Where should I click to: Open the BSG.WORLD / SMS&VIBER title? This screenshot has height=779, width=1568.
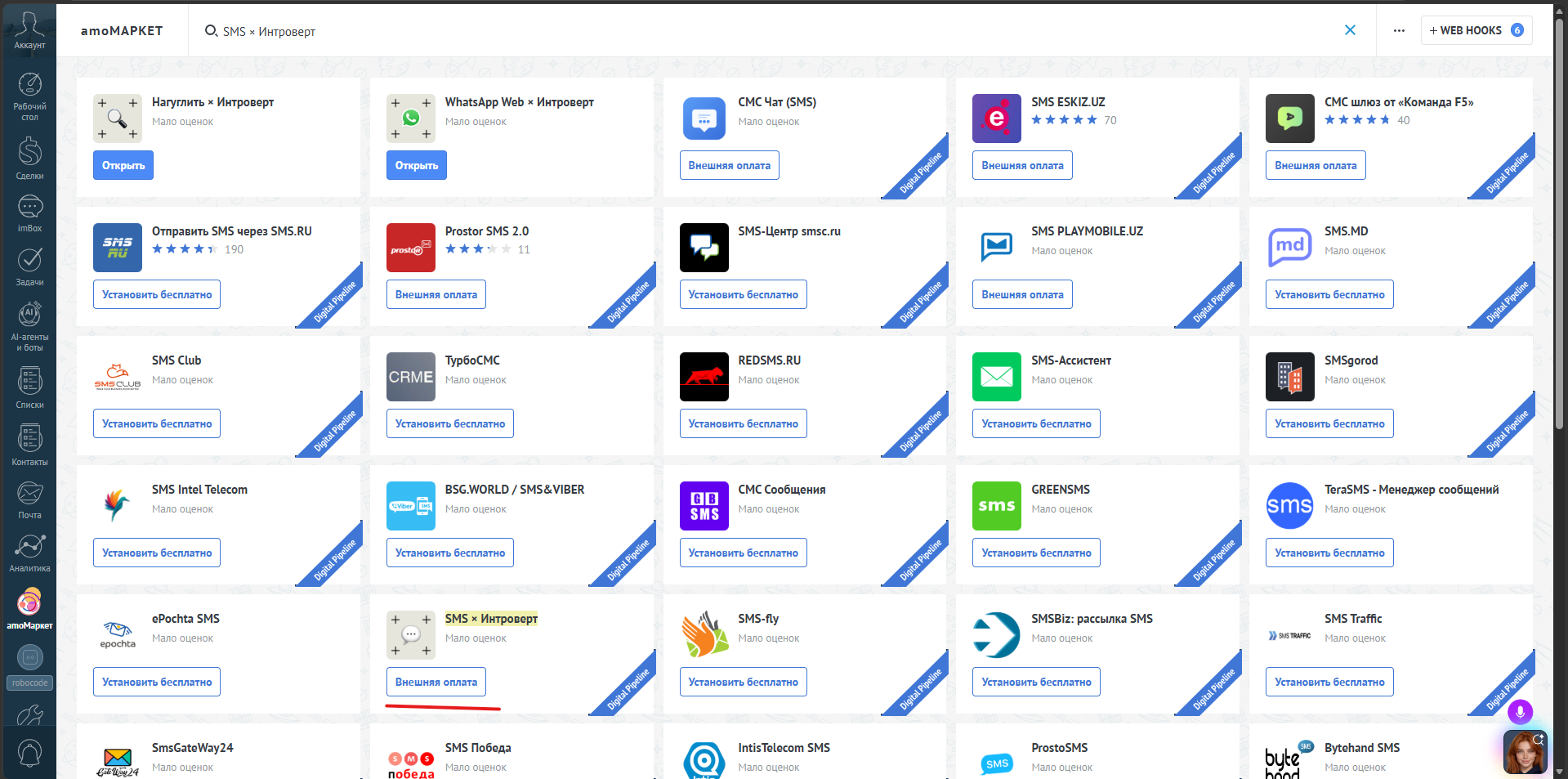(x=515, y=490)
